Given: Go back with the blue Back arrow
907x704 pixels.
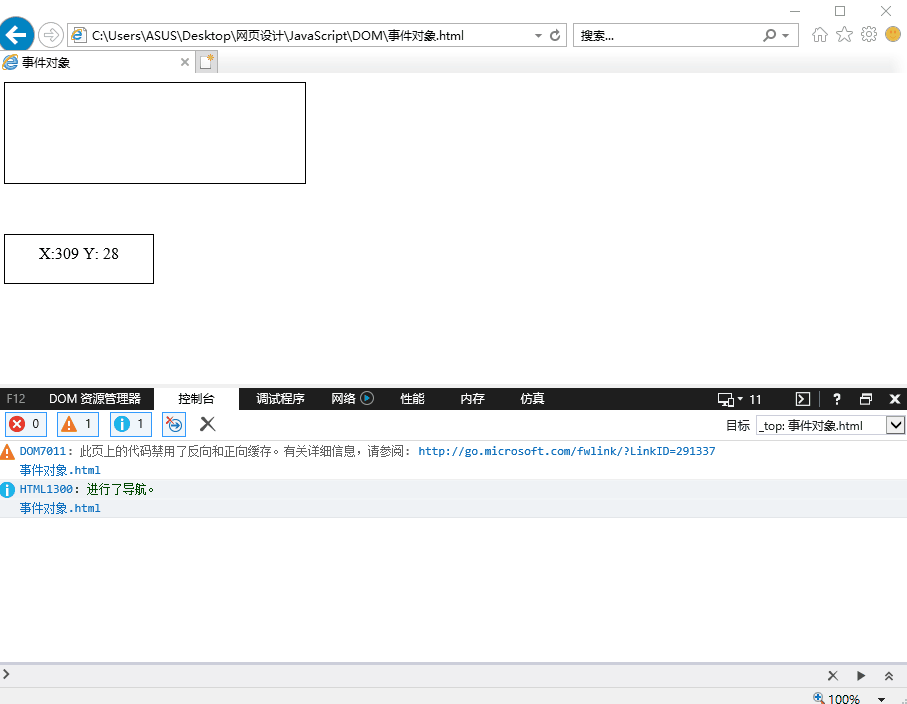Looking at the screenshot, I should coord(16,35).
